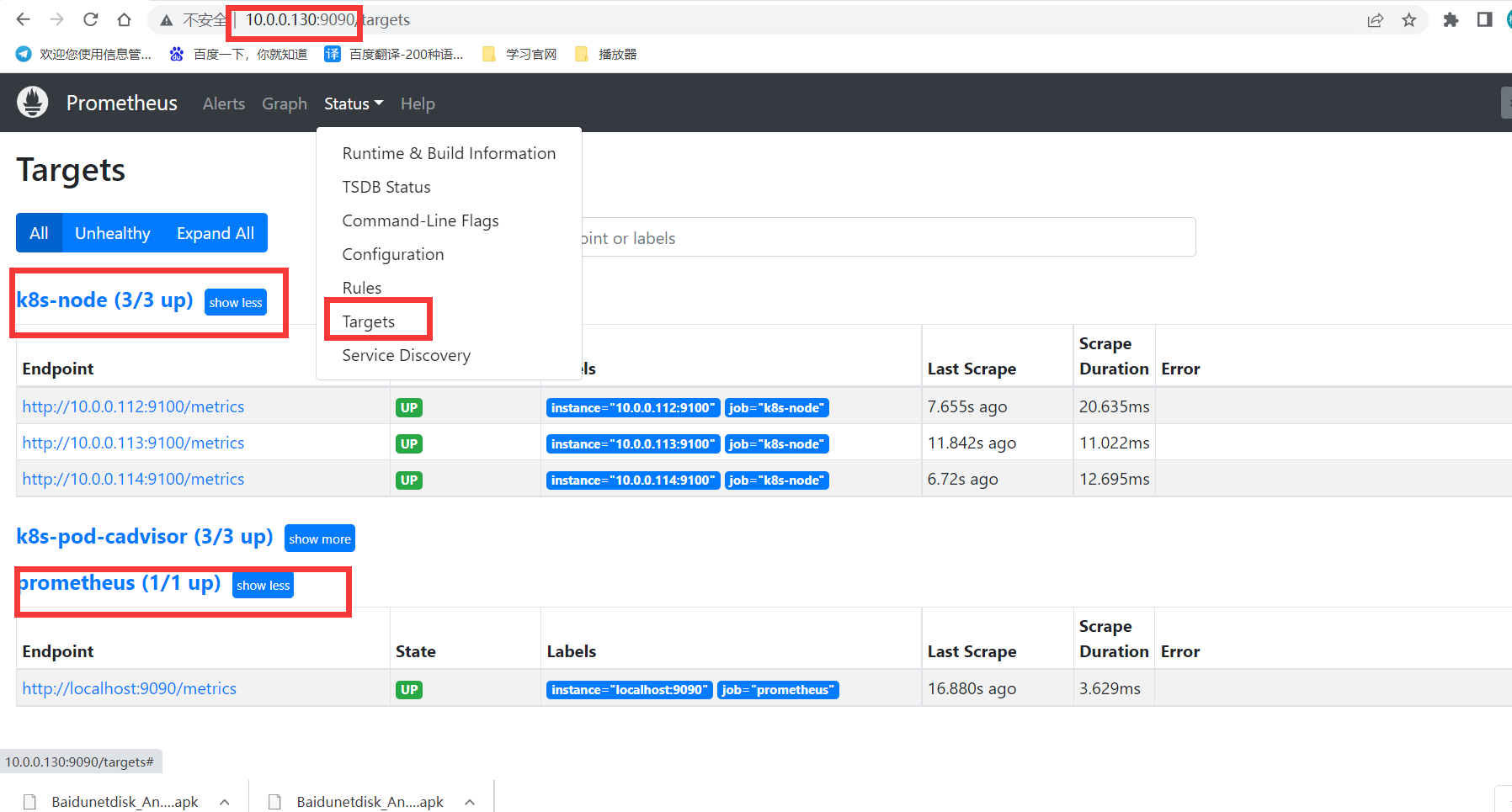This screenshot has width=1512, height=812.
Task: Open the 百度翻译 bookmark
Action: 394,54
